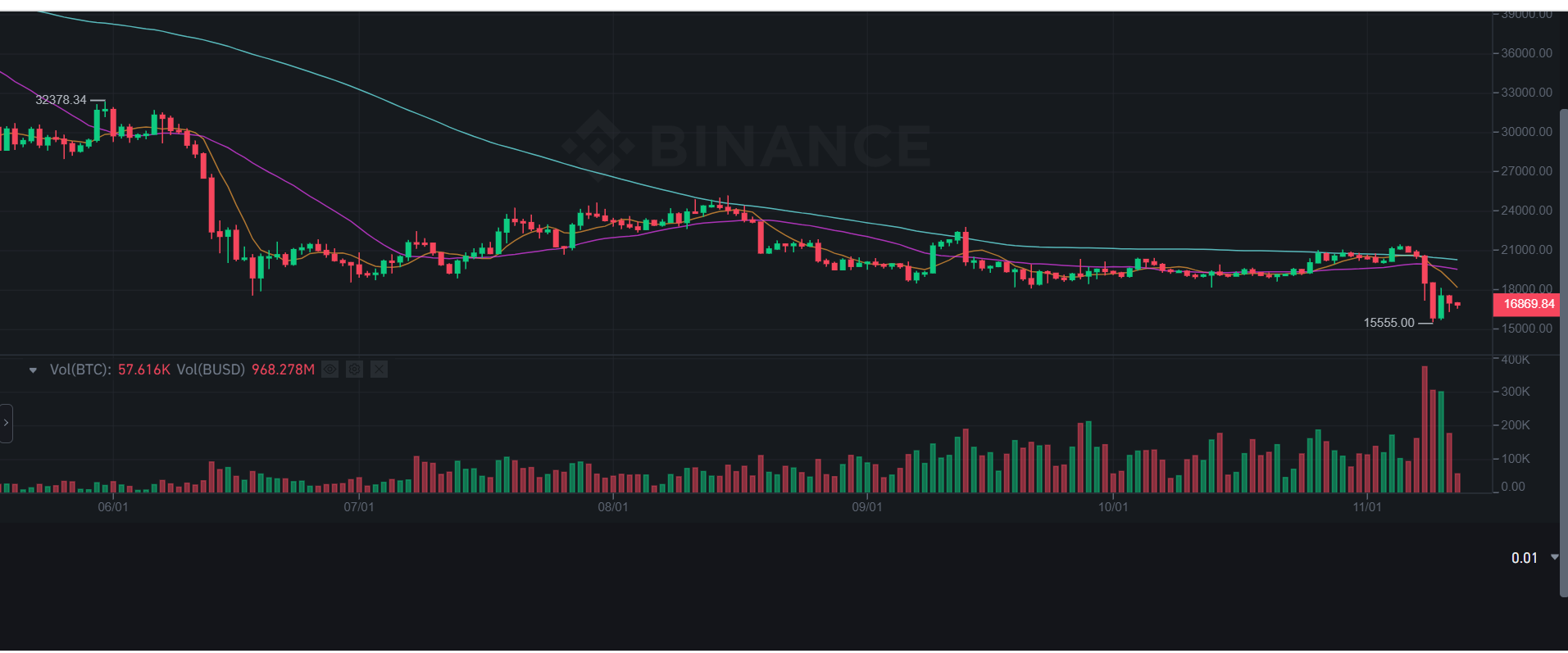Viewport: 1568px width, 653px height.
Task: Hide the volume indicator with the eye toggle
Action: pyautogui.click(x=330, y=370)
